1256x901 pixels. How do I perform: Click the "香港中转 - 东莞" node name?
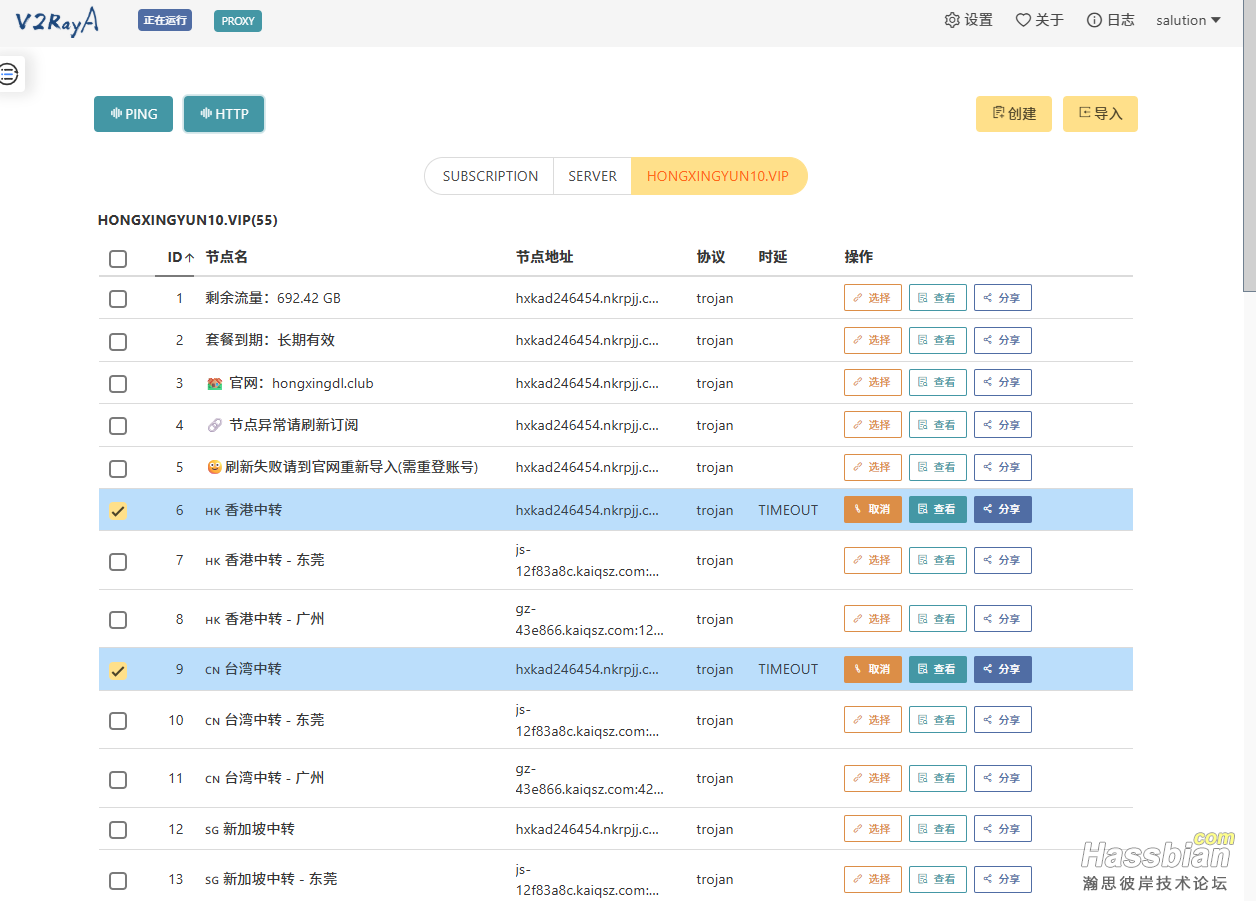tap(264, 560)
